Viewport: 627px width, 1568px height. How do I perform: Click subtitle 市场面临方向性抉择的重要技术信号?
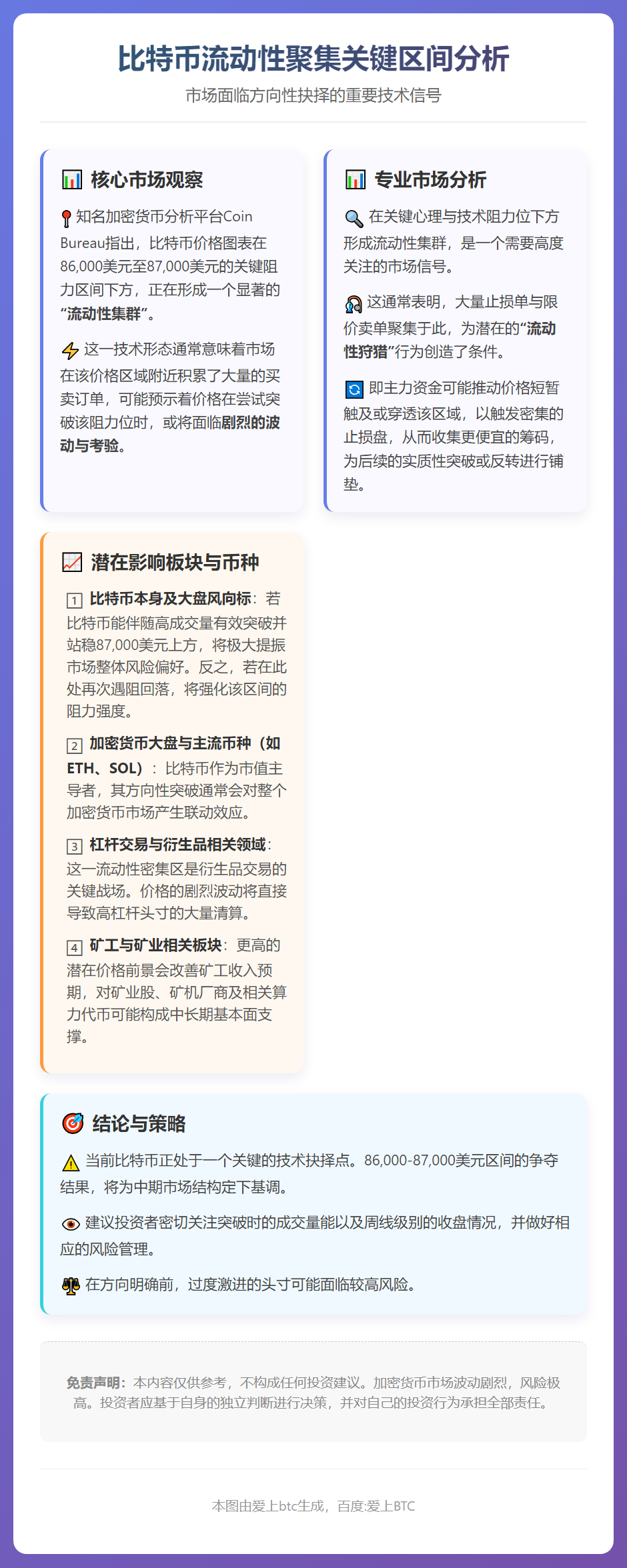pos(313,95)
